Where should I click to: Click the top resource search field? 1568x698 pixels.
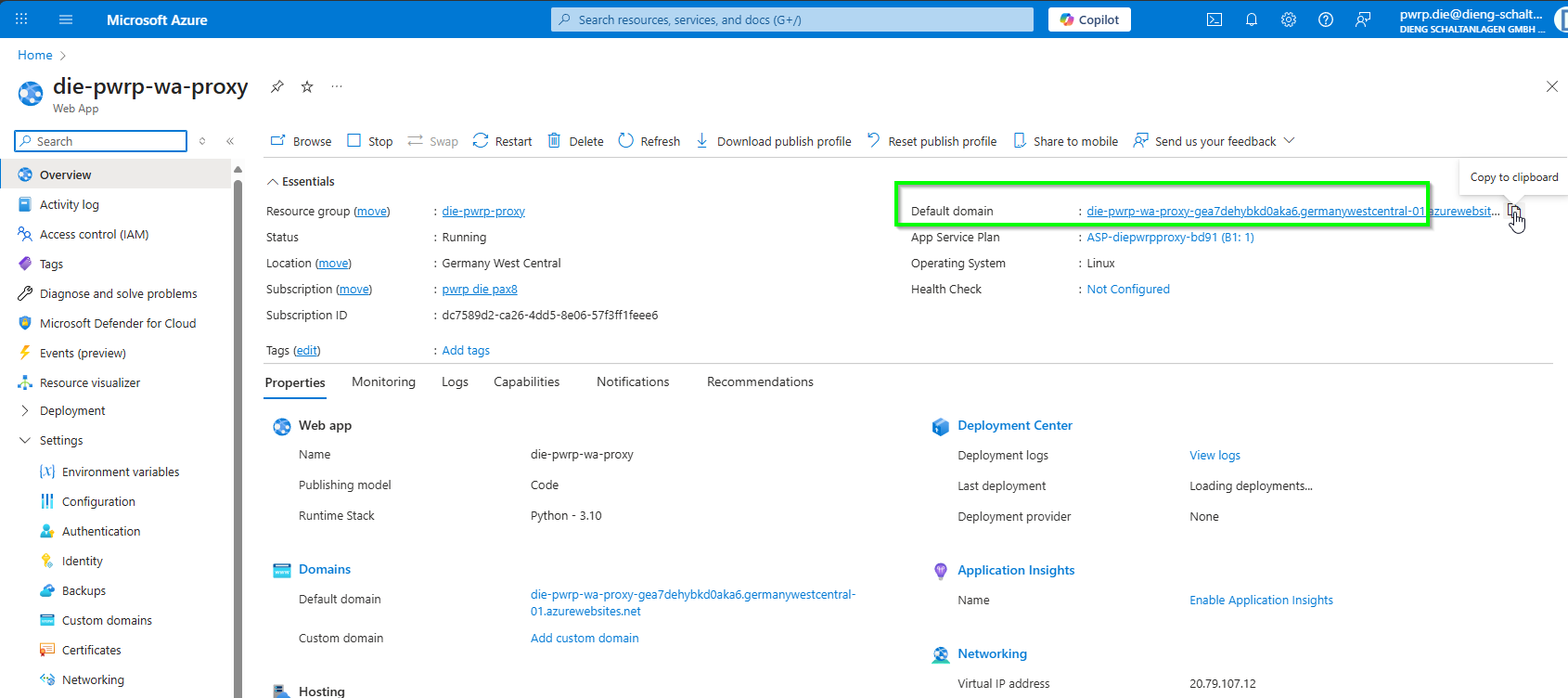click(x=791, y=19)
